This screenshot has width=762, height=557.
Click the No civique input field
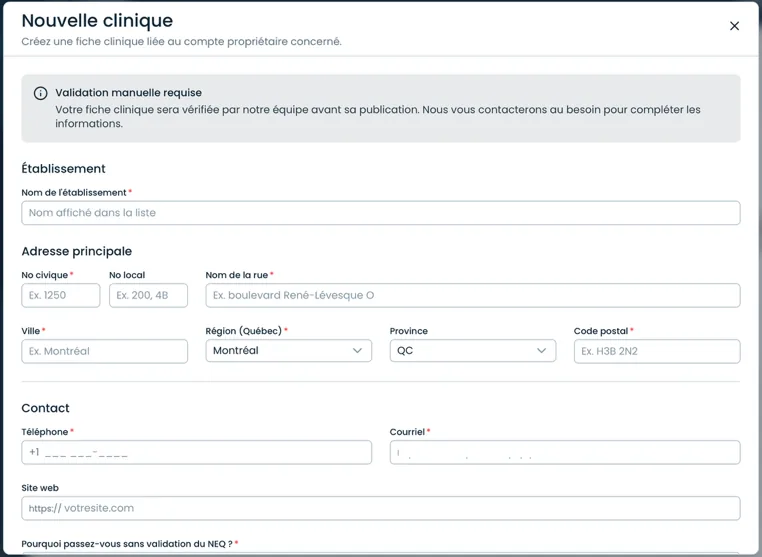61,296
